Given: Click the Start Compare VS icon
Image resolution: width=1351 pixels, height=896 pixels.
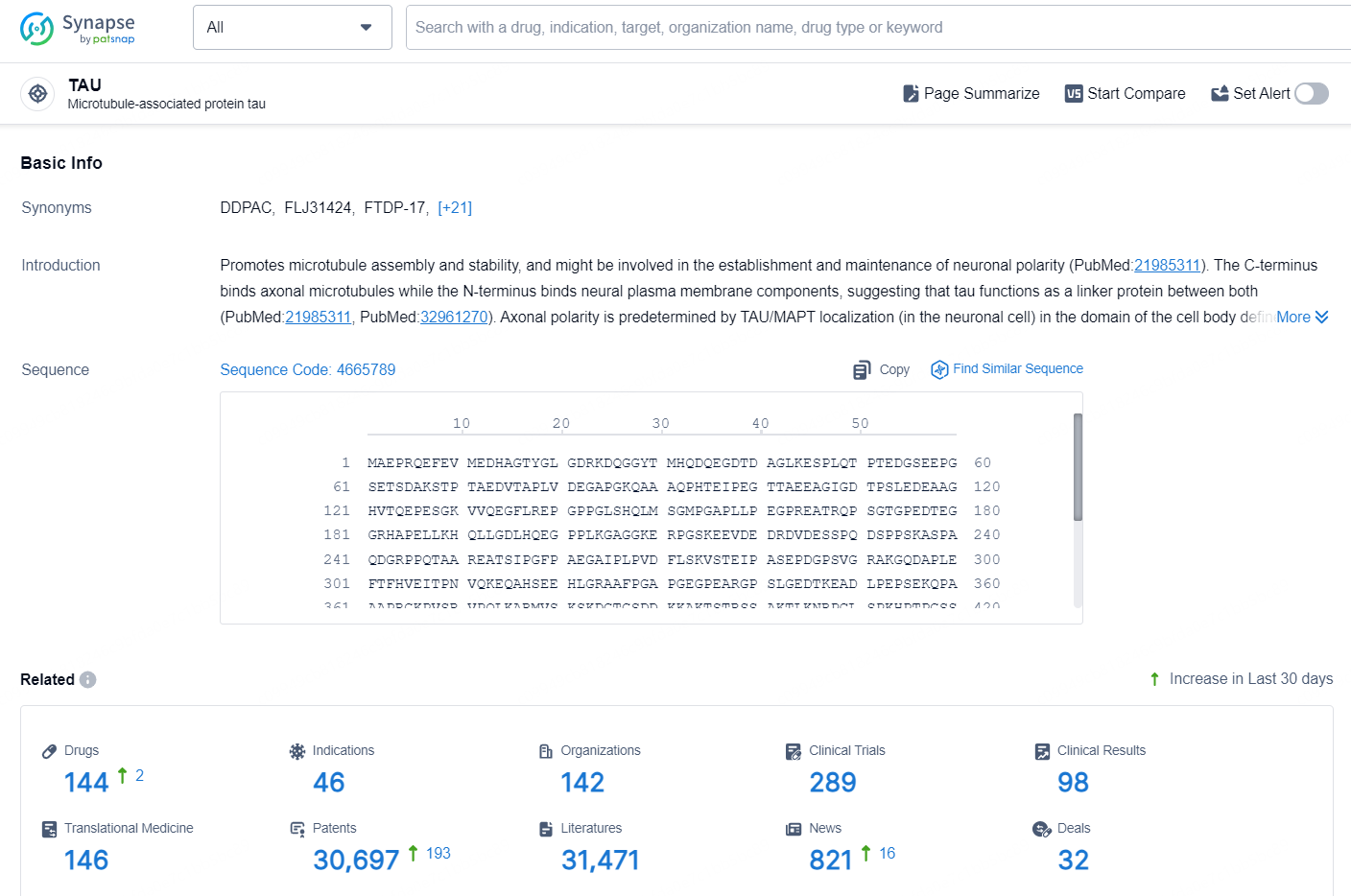Looking at the screenshot, I should coord(1074,94).
